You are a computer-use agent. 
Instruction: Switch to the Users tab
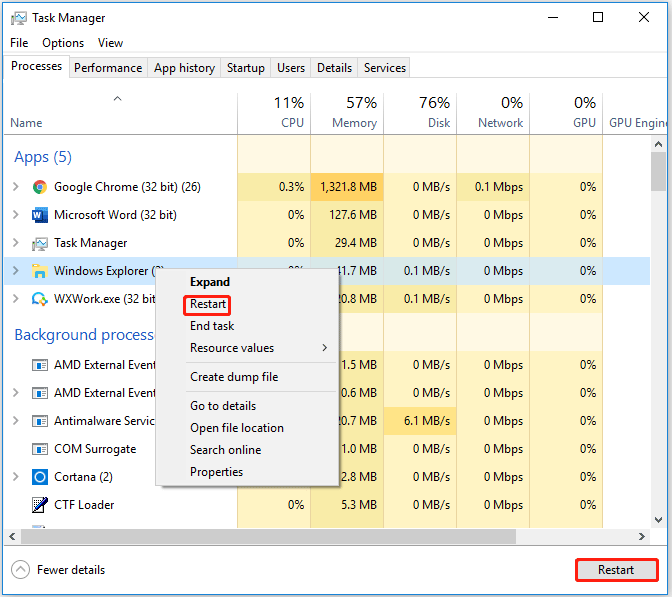point(291,68)
